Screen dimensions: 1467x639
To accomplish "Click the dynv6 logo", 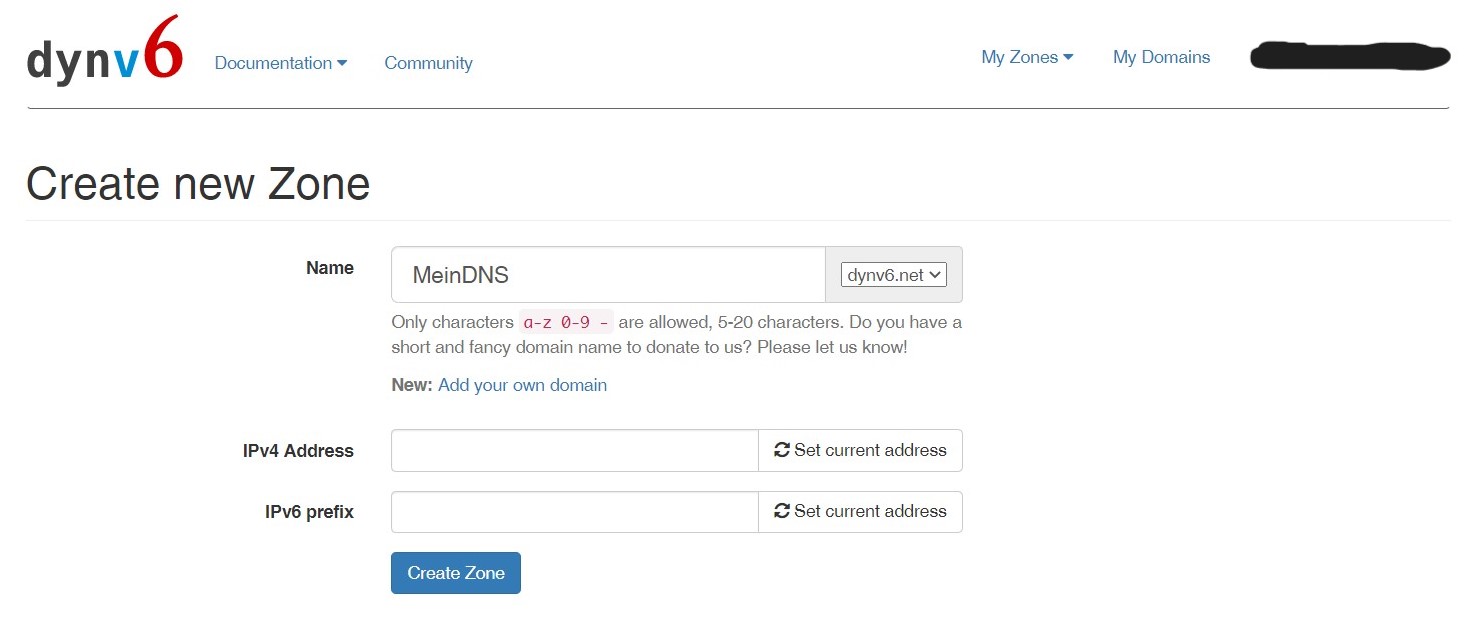I will (105, 51).
